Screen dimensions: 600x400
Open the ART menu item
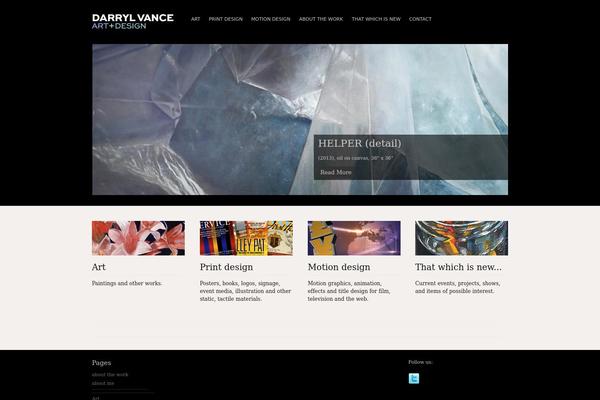tap(196, 19)
